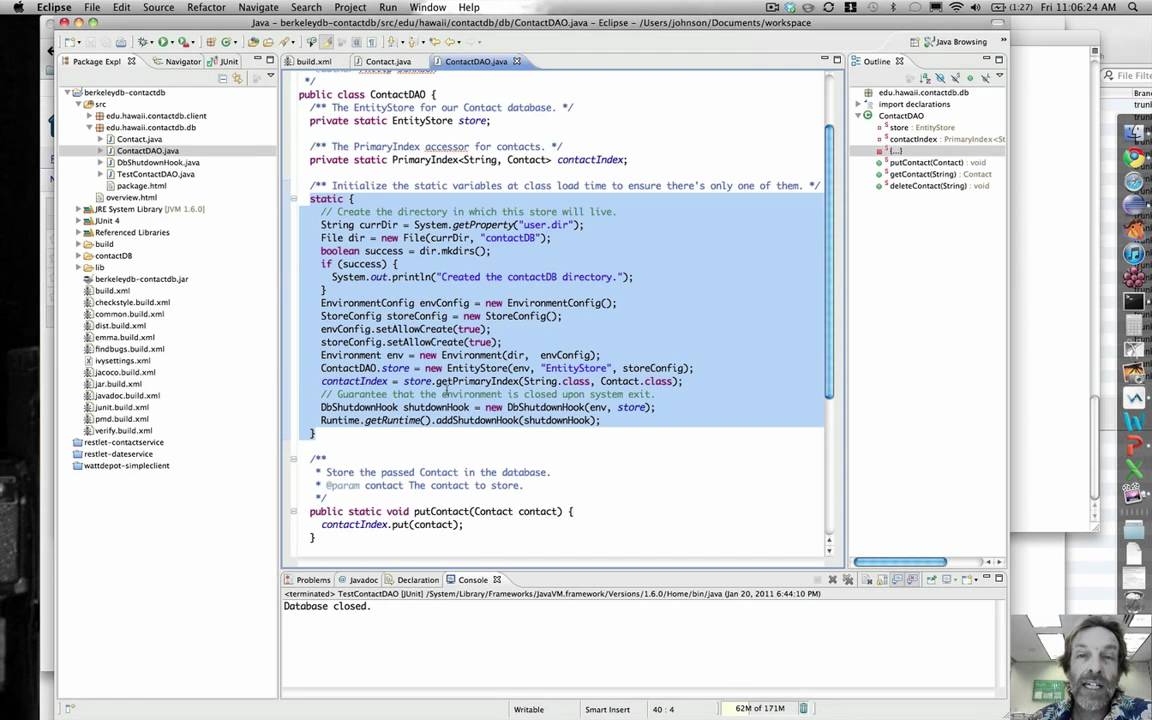The width and height of the screenshot is (1152, 720).
Task: Collapse the berkeleydb-contactdb project node
Action: pos(68,93)
